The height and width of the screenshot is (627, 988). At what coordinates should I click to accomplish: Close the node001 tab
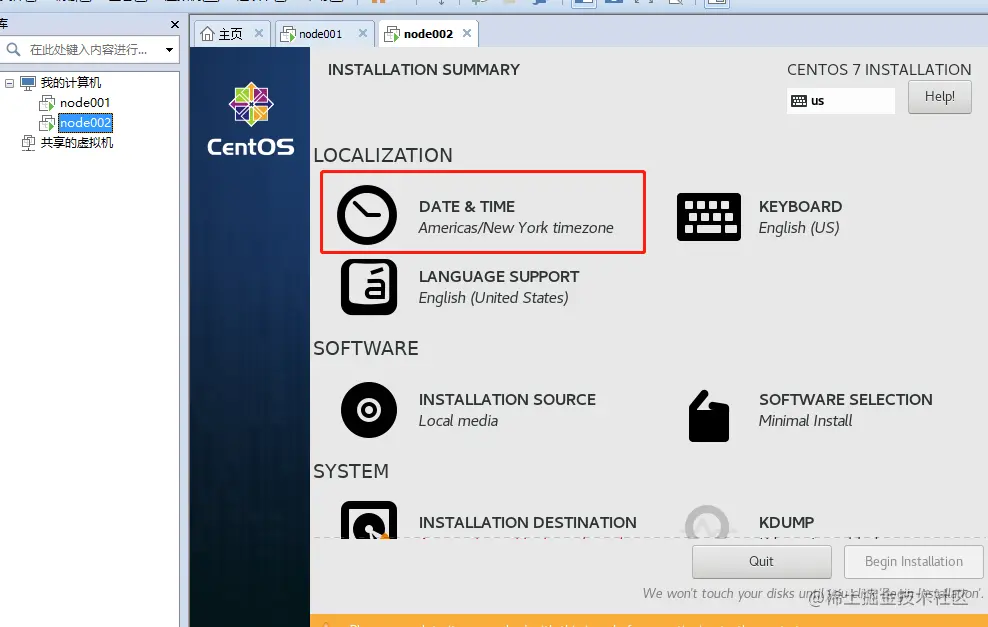pos(363,33)
